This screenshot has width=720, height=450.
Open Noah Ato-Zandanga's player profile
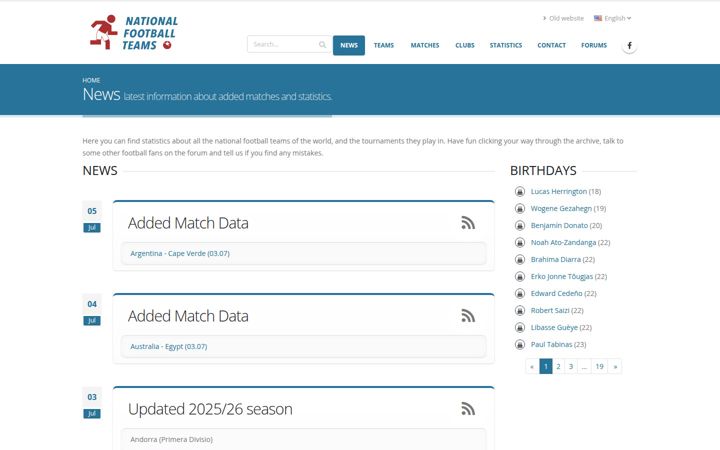563,242
